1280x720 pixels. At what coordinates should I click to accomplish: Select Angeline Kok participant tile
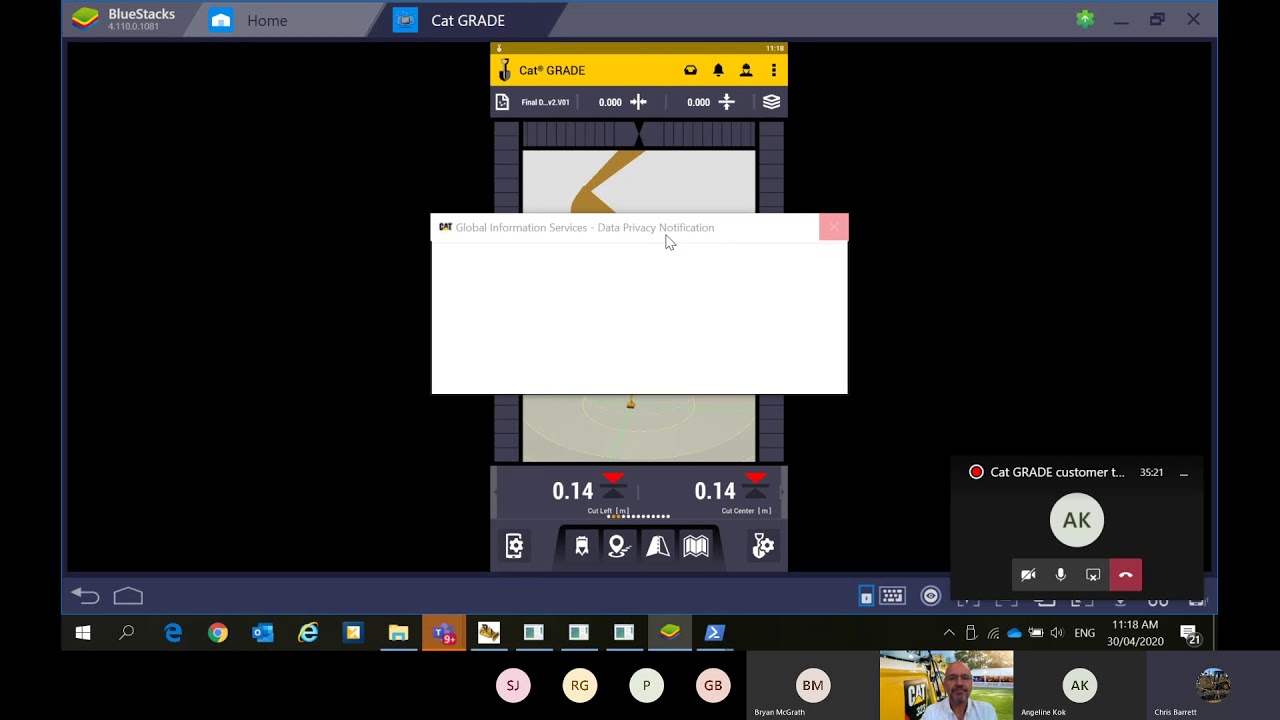pos(1079,686)
